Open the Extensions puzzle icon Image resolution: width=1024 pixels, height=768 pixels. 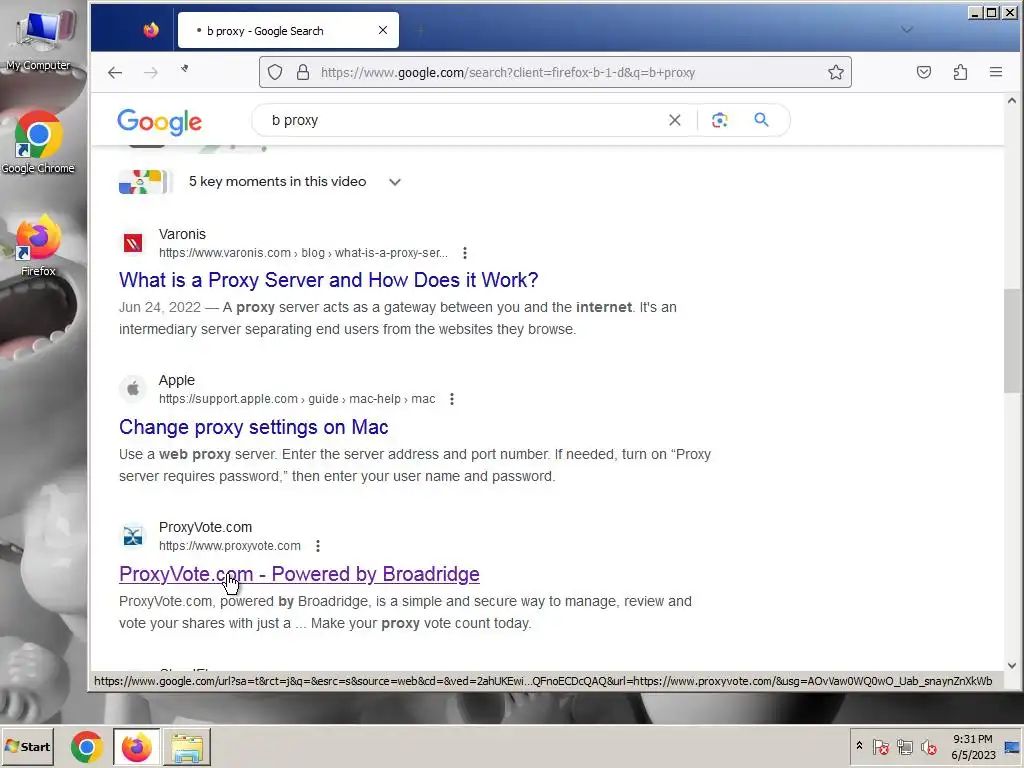(x=960, y=72)
